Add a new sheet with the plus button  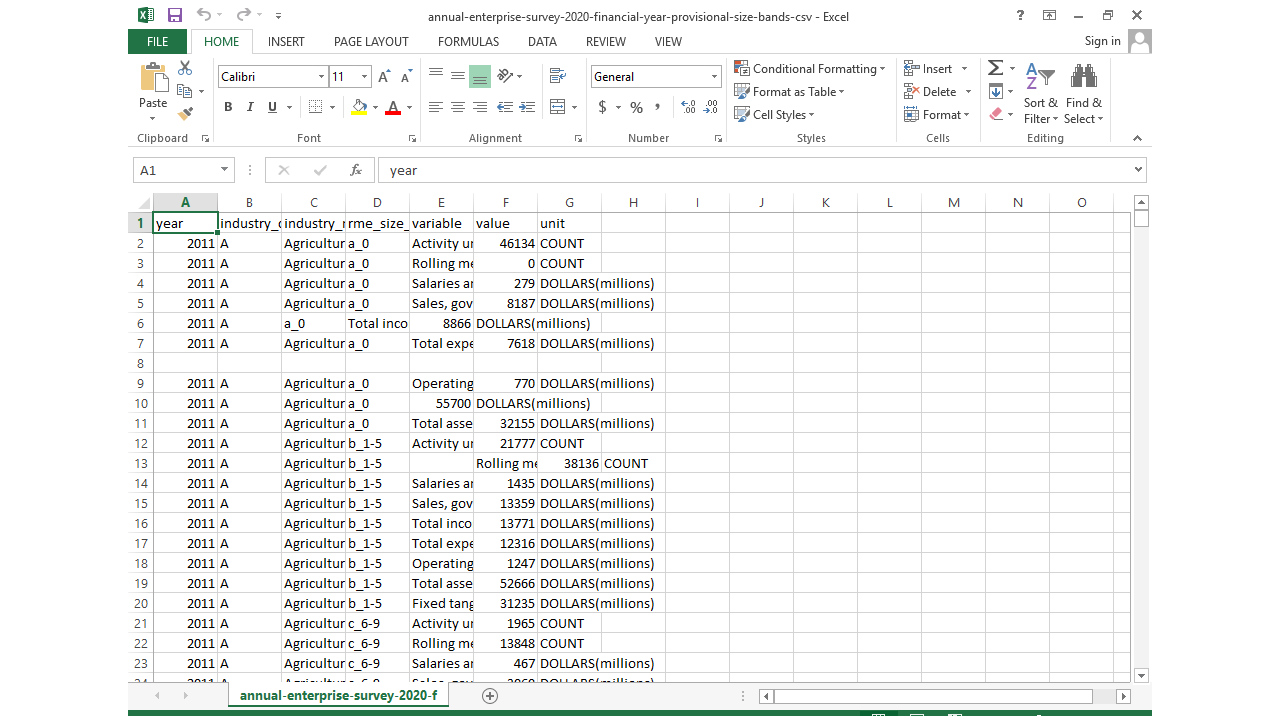click(490, 696)
